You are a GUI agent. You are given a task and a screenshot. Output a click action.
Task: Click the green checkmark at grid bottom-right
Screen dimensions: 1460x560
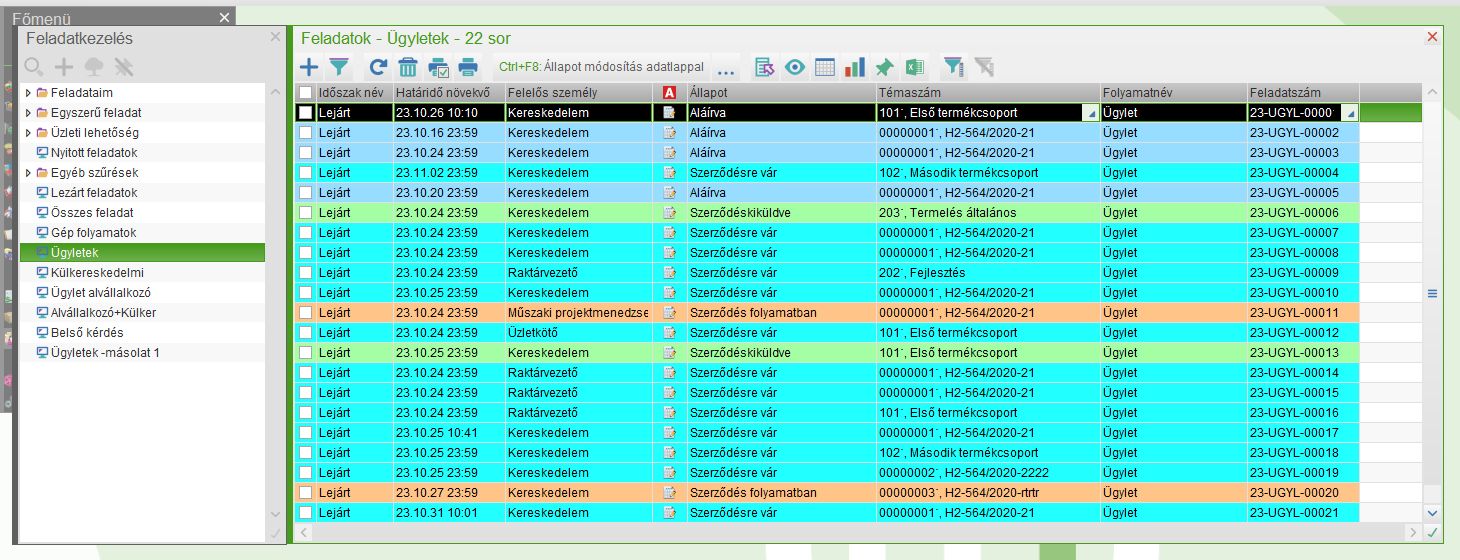pos(1432,532)
